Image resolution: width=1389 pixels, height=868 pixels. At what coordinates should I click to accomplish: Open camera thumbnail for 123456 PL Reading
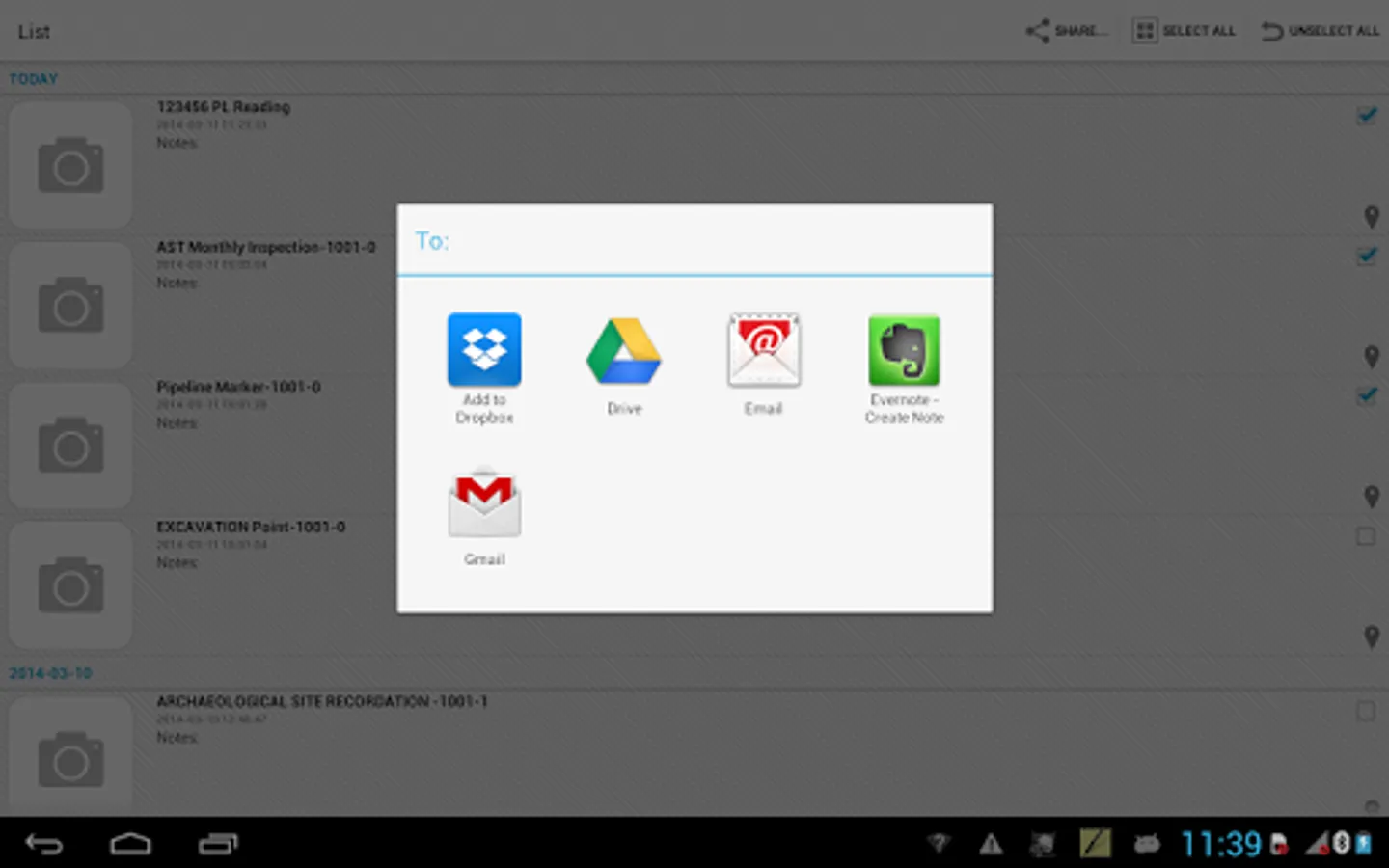point(70,165)
